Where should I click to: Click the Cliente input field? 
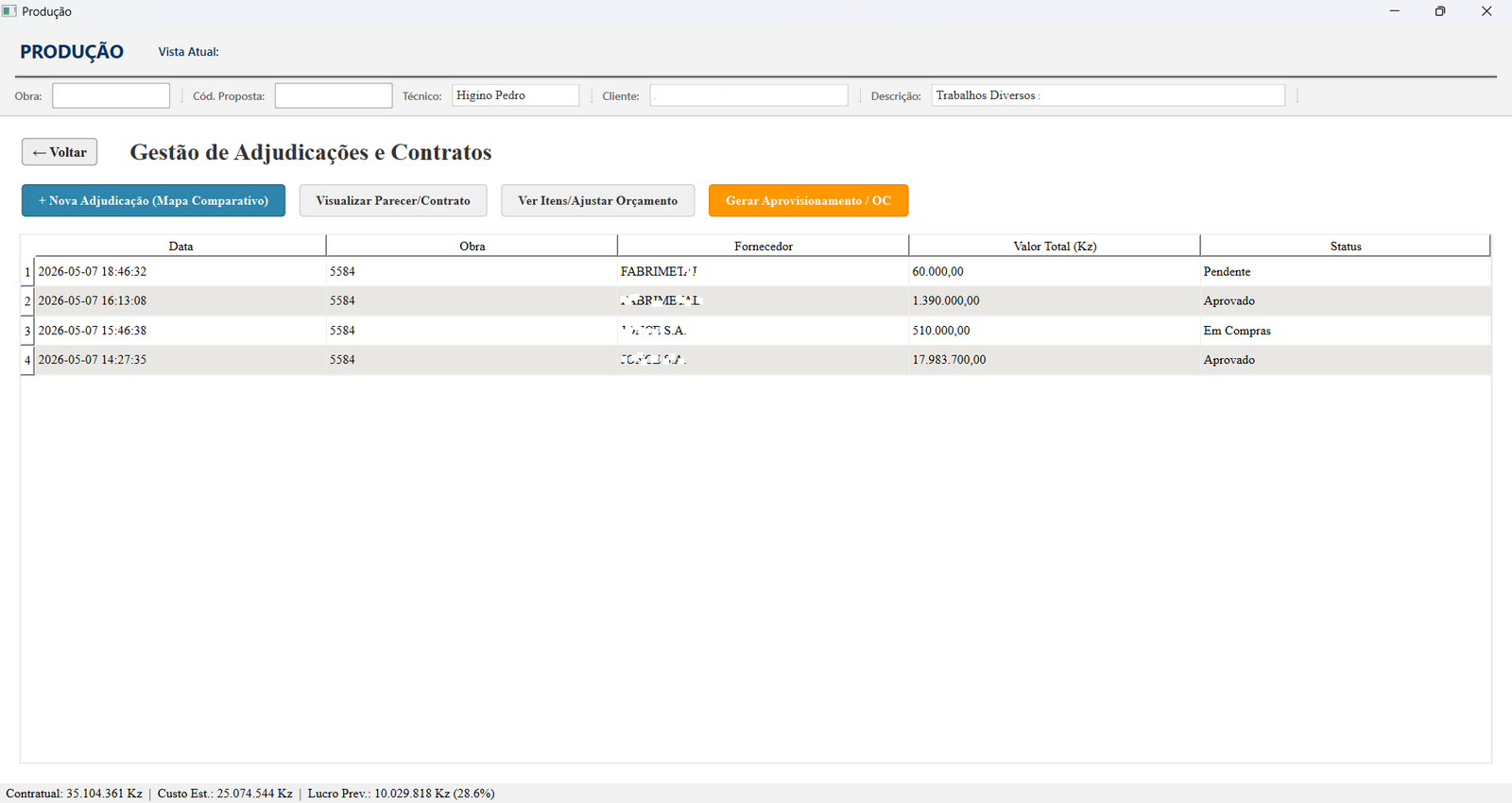pyautogui.click(x=748, y=95)
